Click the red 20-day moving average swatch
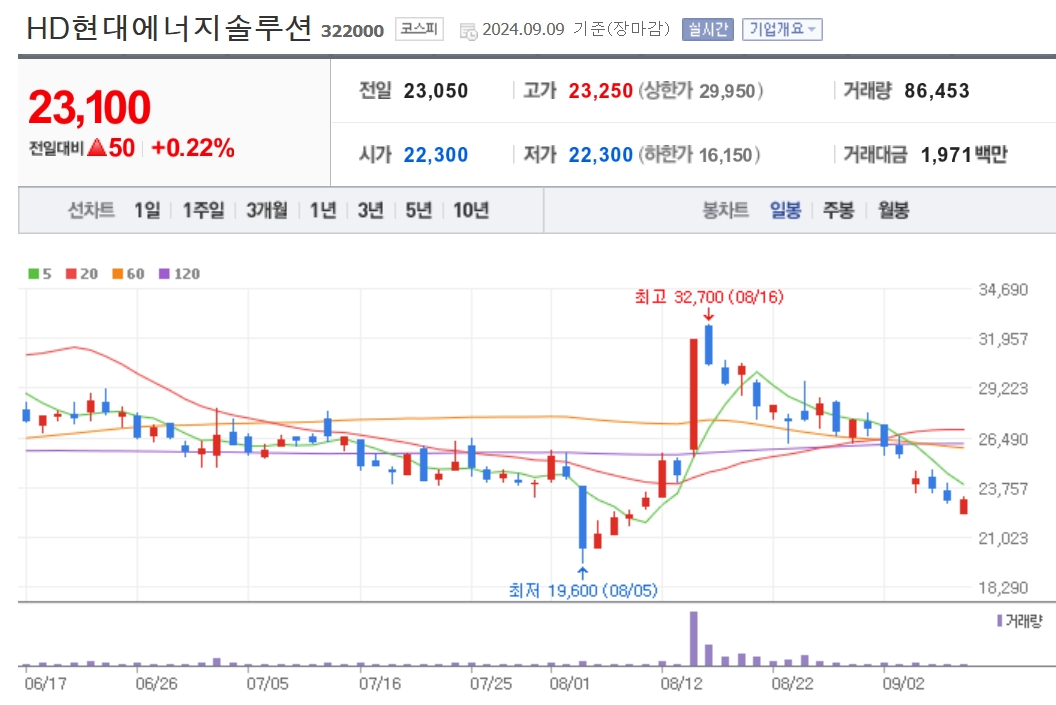1056x705 pixels. [x=71, y=273]
